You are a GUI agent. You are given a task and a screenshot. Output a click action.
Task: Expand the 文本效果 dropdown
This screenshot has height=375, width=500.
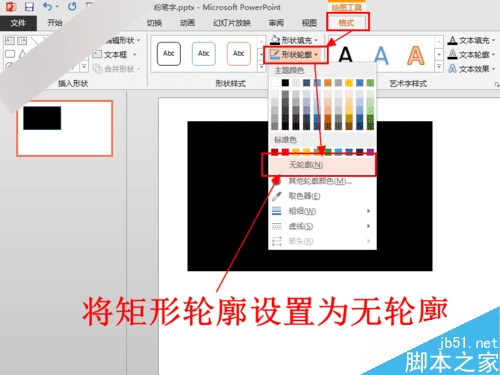click(x=493, y=69)
